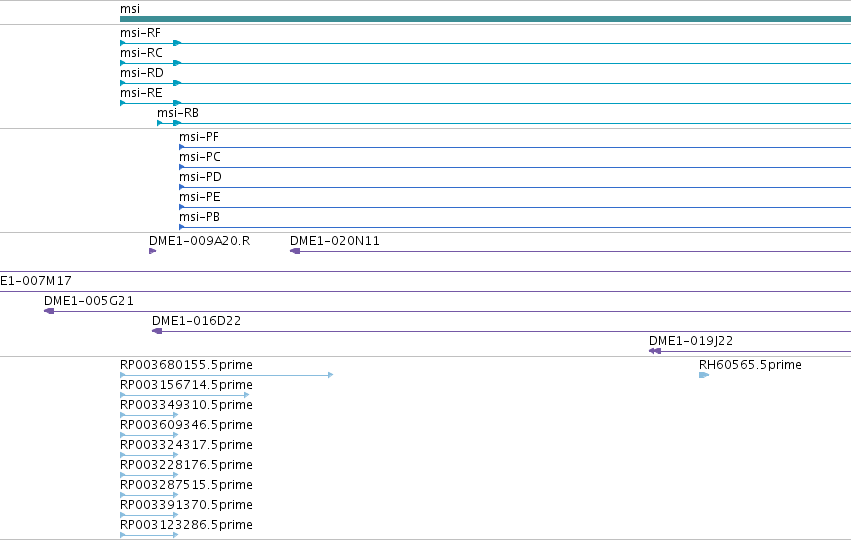Click the msi-PE protein label
This screenshot has width=851, height=540.
(x=200, y=197)
